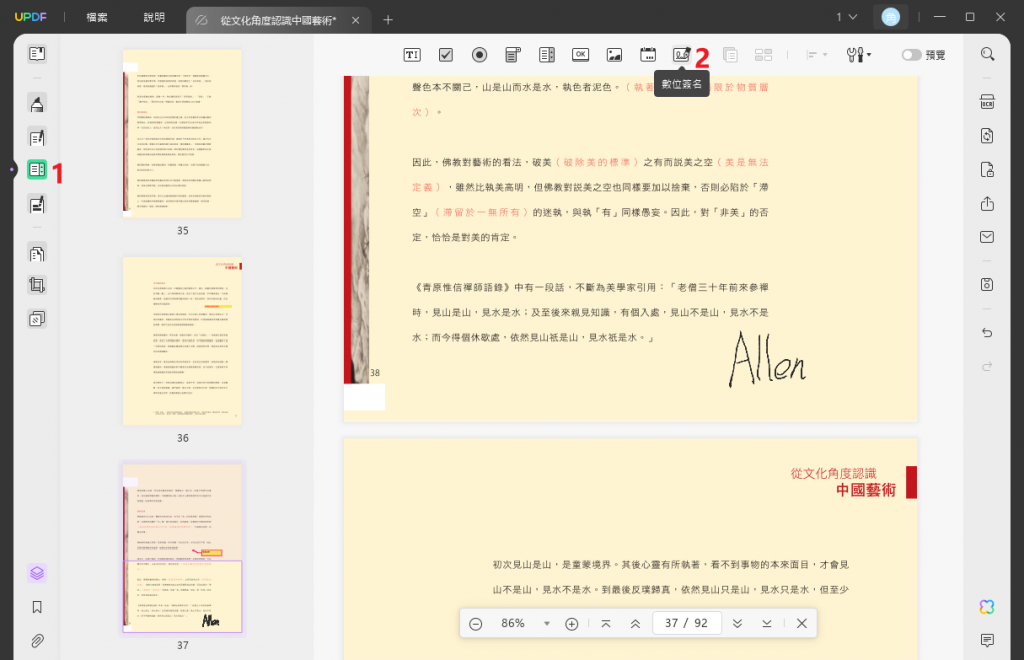This screenshot has width=1024, height=660.
Task: Open the convert PDF tool
Action: coord(987,136)
